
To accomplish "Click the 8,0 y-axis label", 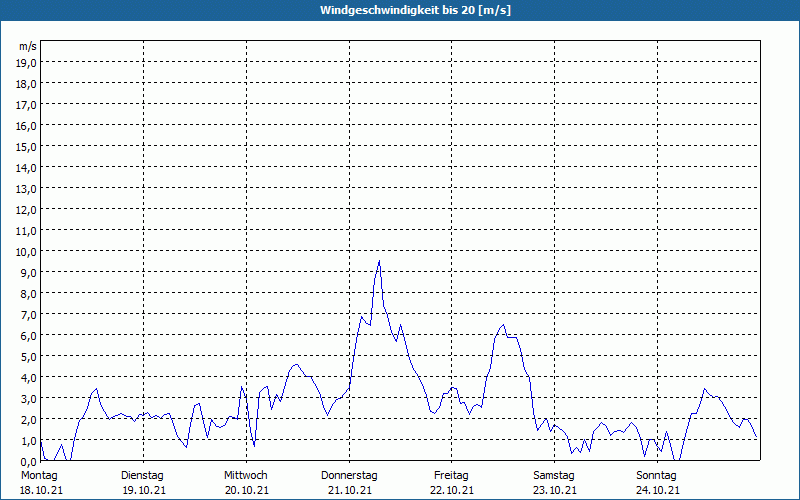I will tap(28, 294).
